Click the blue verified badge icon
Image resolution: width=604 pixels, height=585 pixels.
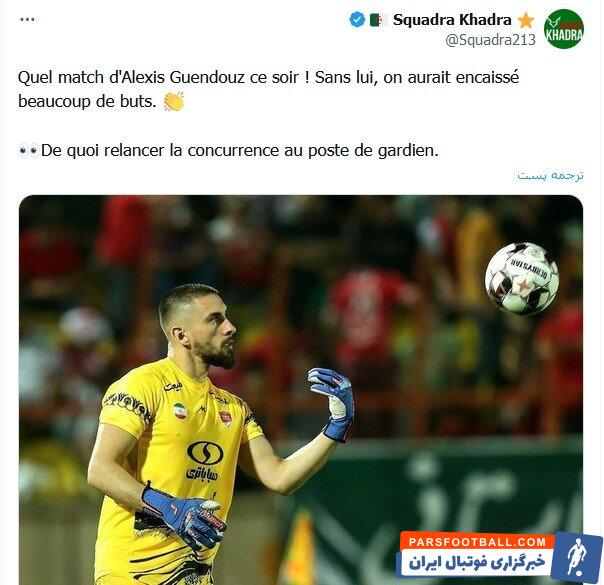(357, 19)
